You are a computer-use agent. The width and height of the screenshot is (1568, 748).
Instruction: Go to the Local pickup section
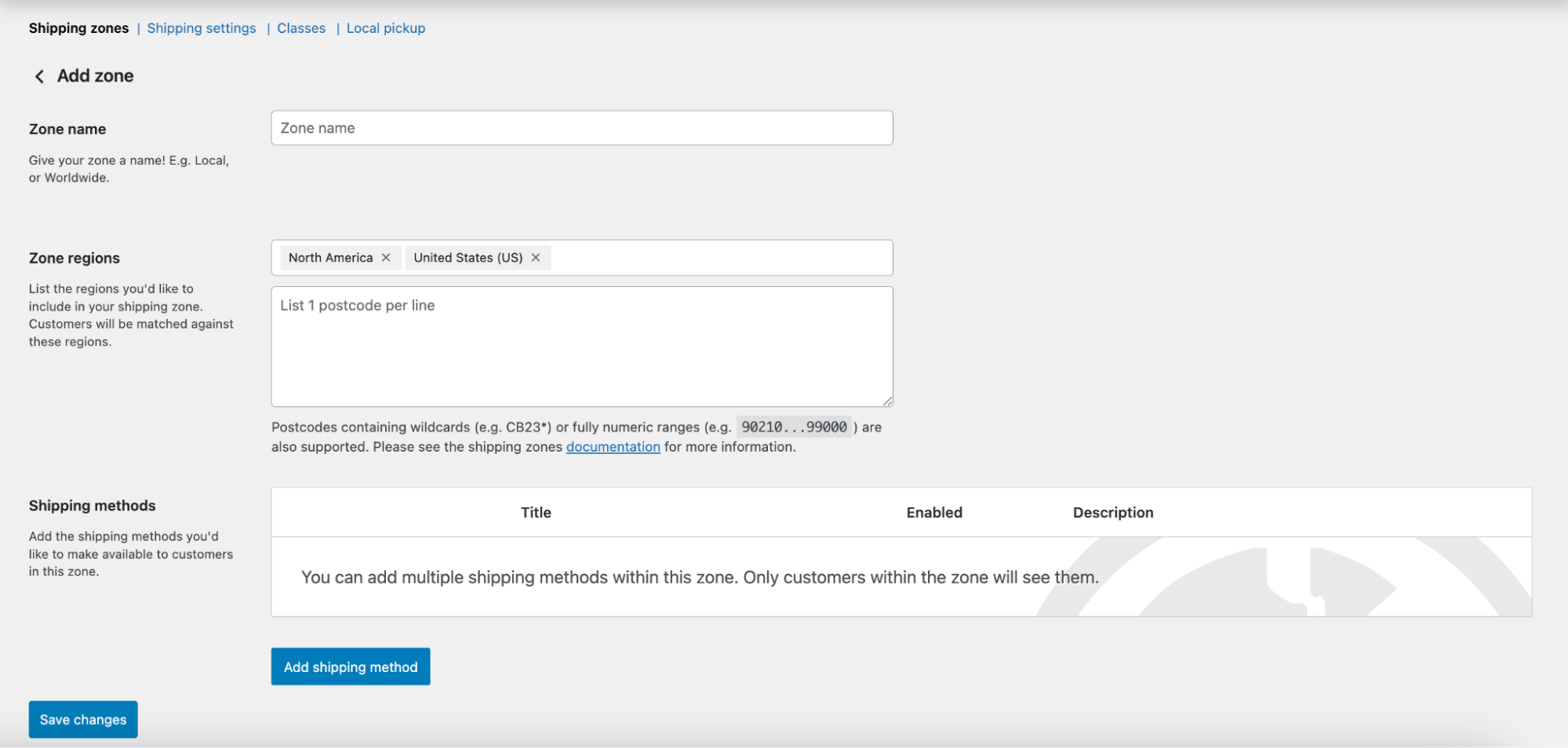coord(385,27)
